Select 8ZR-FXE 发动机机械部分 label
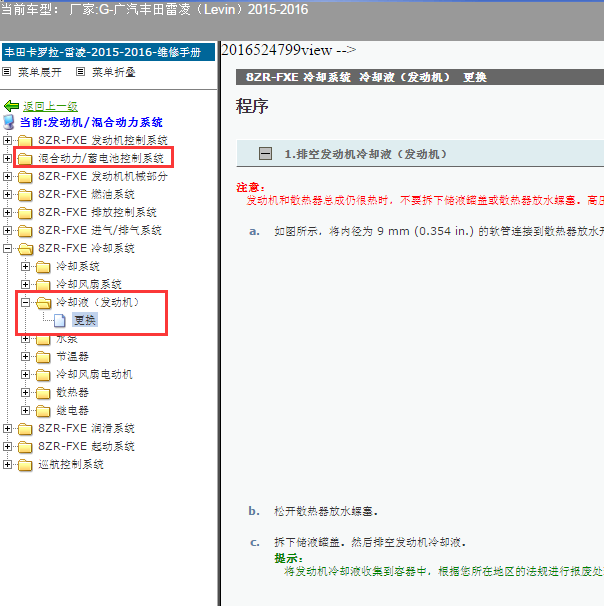604x606 pixels. pyautogui.click(x=103, y=177)
